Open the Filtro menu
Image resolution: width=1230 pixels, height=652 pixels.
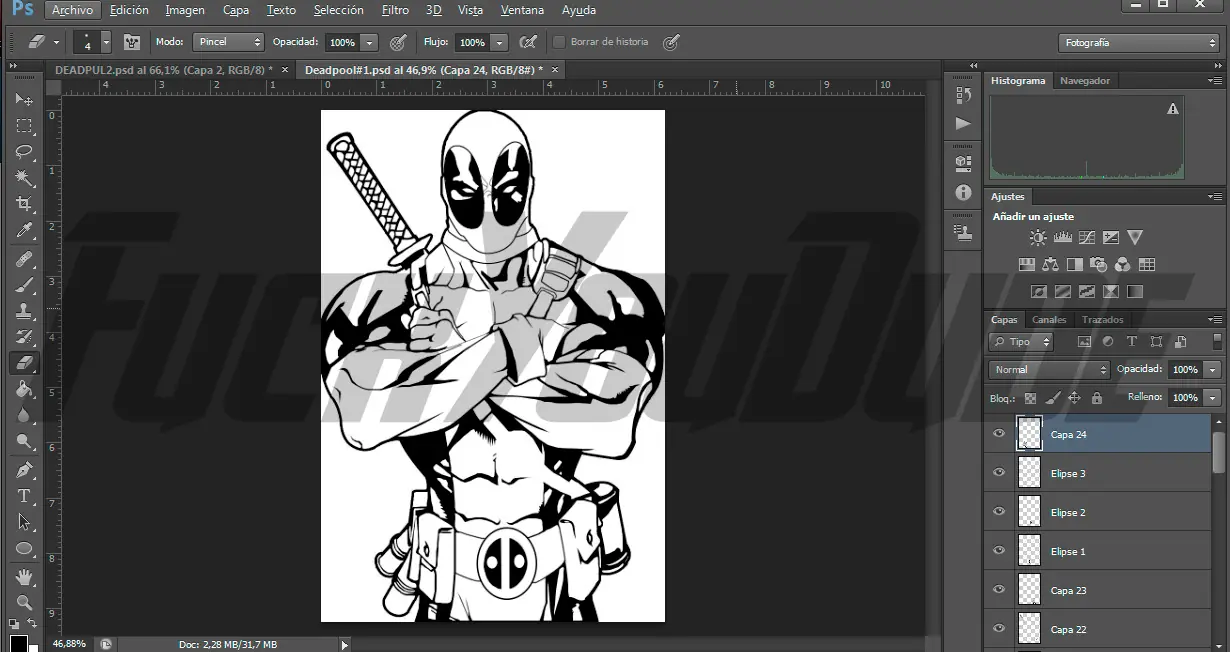point(395,10)
